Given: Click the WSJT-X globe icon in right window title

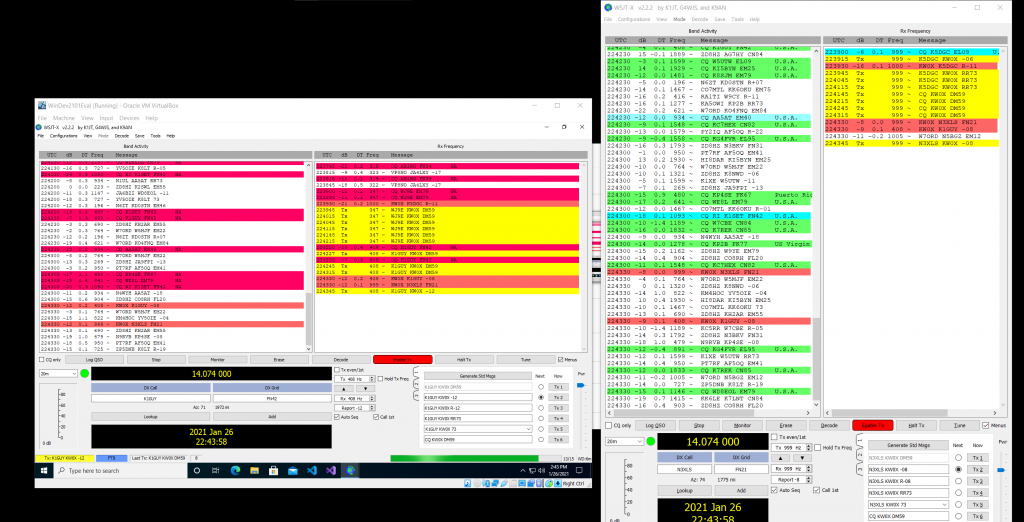Looking at the screenshot, I should (x=609, y=7).
